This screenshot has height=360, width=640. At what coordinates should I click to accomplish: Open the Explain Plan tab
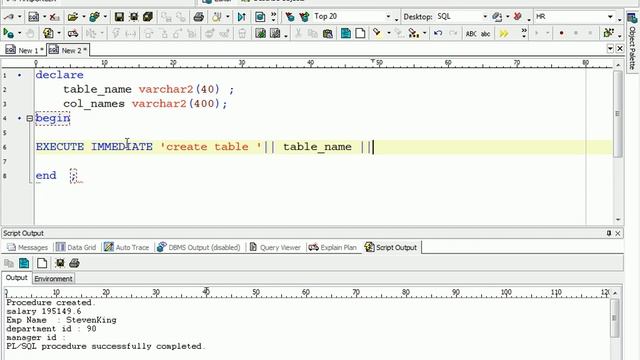[332, 247]
